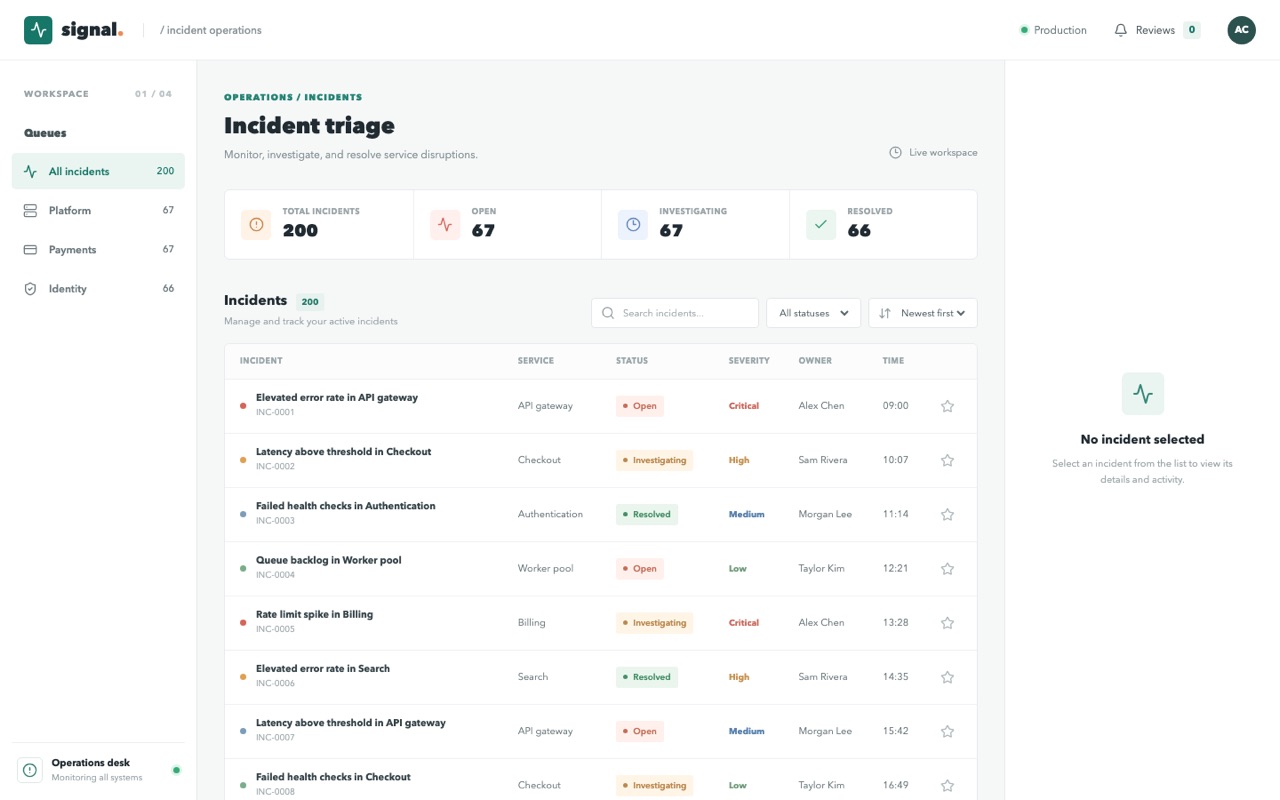The width and height of the screenshot is (1280, 800).
Task: Open Elevated error rate in API gateway
Action: [337, 397]
